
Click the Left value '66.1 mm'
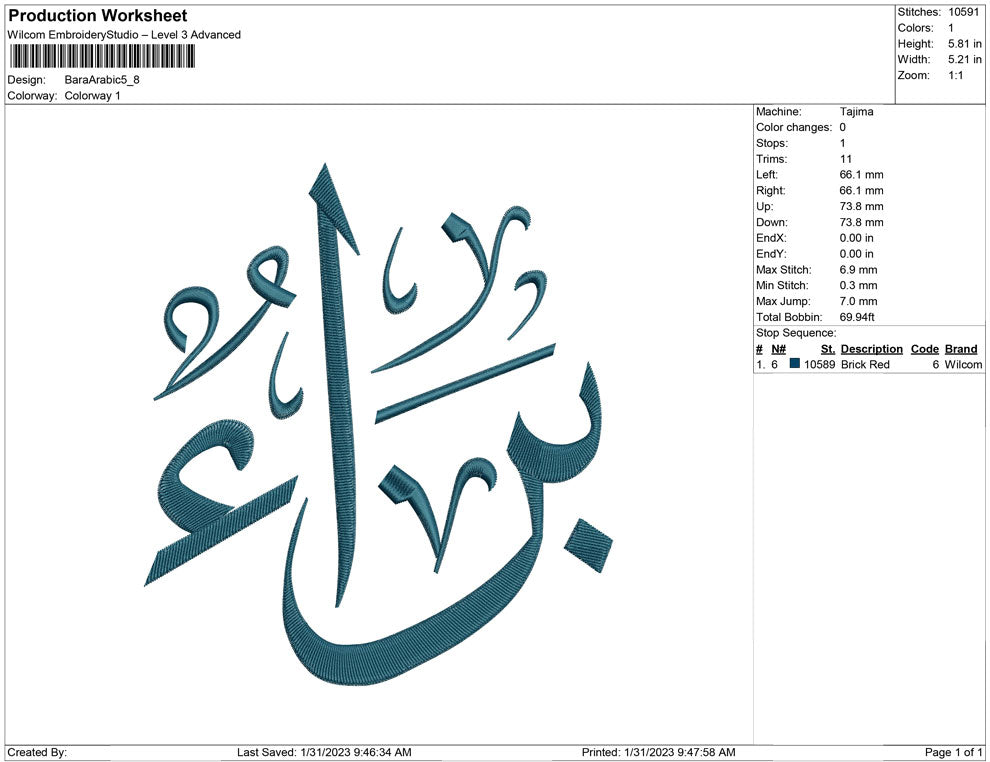[861, 175]
